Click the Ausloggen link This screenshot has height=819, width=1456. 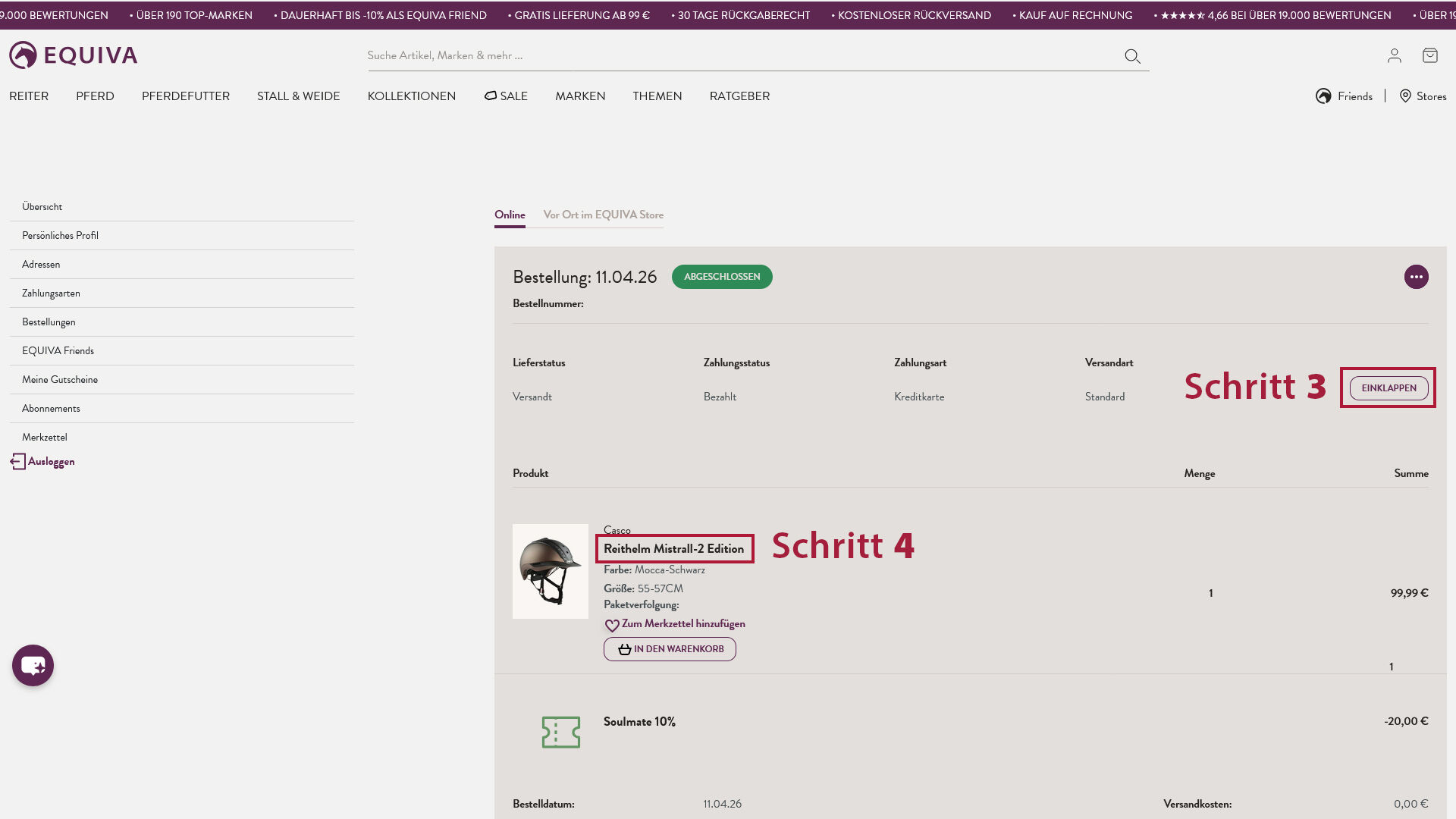coord(52,462)
